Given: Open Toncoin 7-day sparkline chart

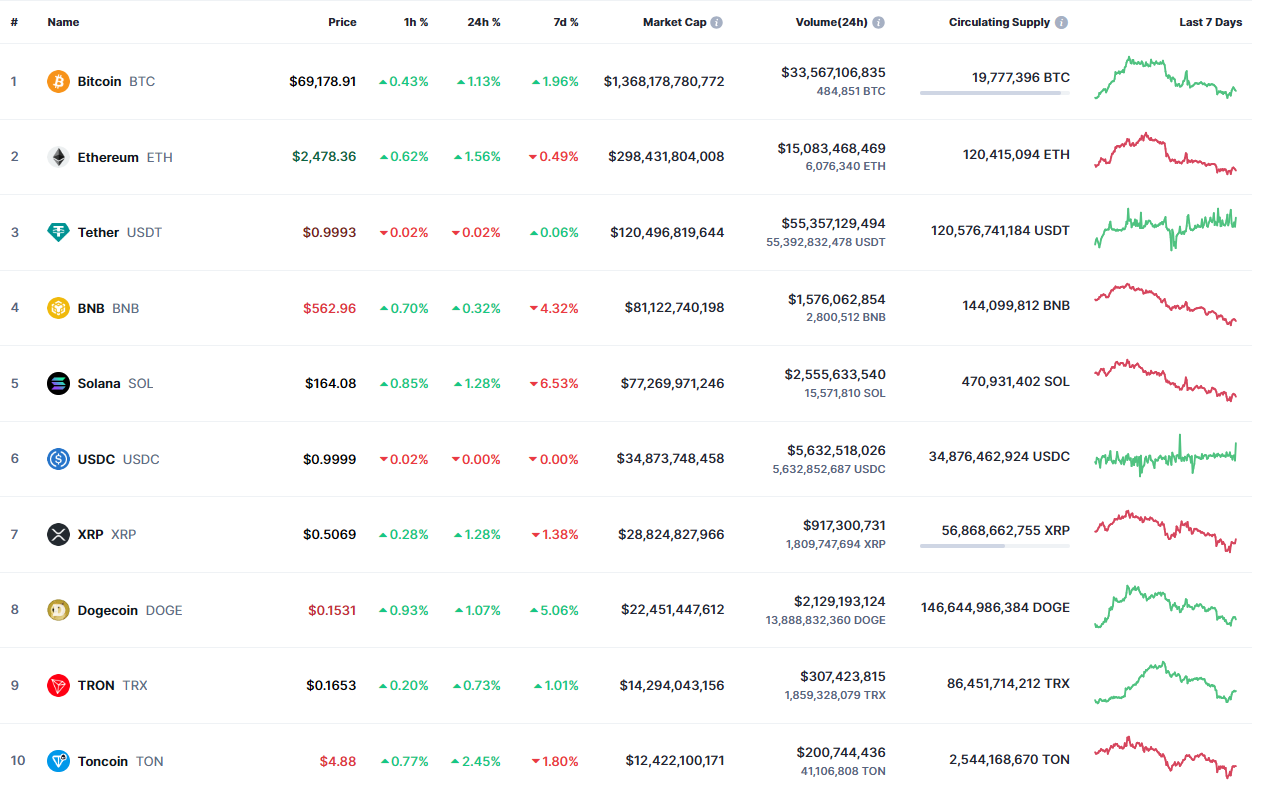Looking at the screenshot, I should tap(1166, 757).
